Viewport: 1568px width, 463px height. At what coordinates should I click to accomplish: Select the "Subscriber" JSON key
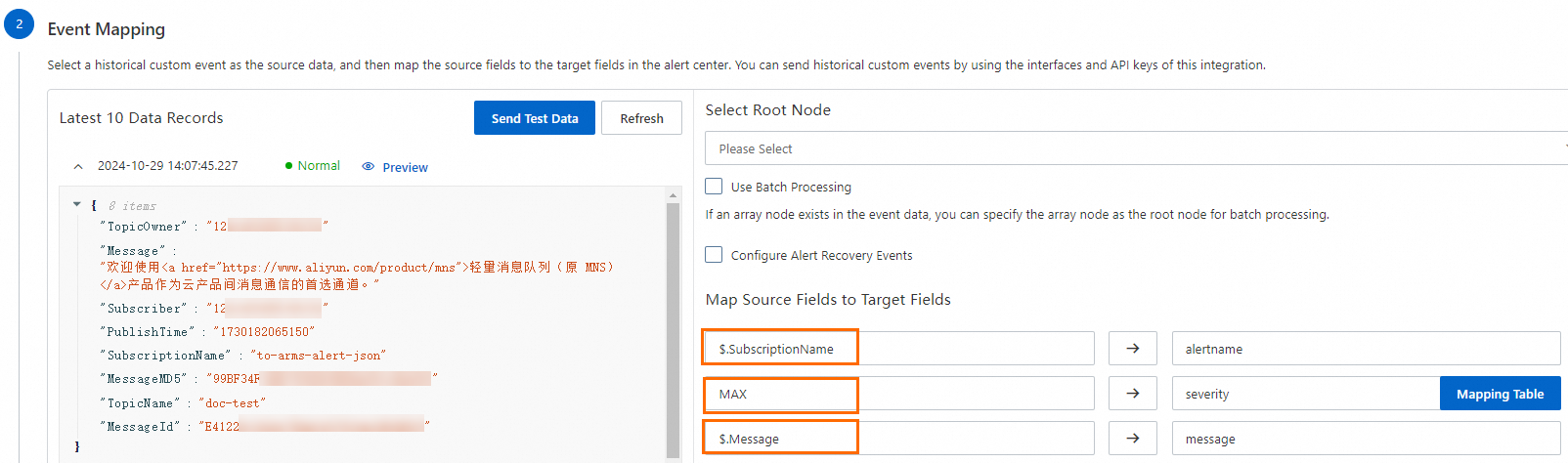pos(143,309)
